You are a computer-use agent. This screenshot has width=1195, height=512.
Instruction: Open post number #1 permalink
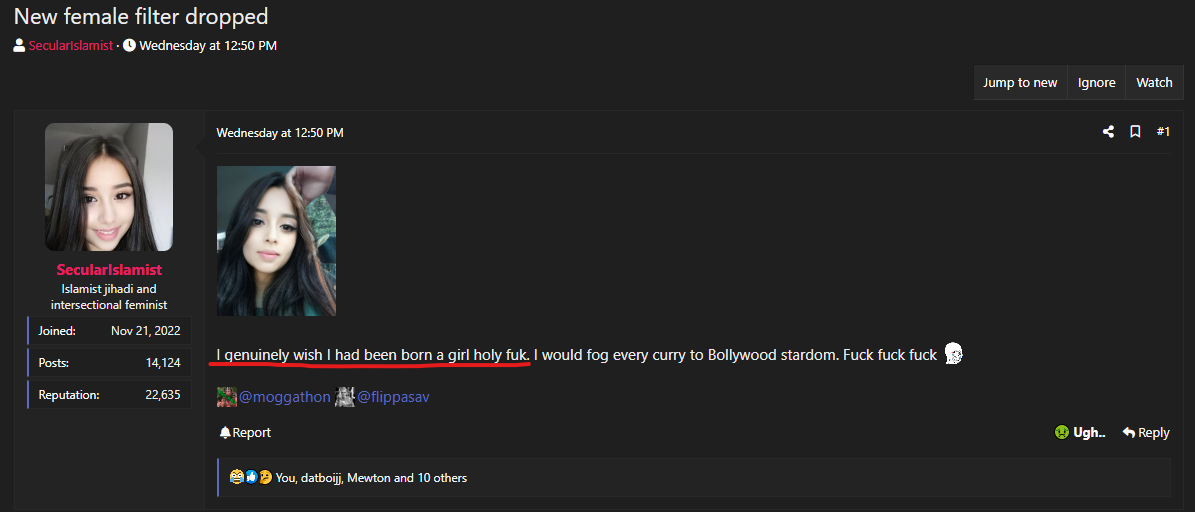tap(1163, 132)
